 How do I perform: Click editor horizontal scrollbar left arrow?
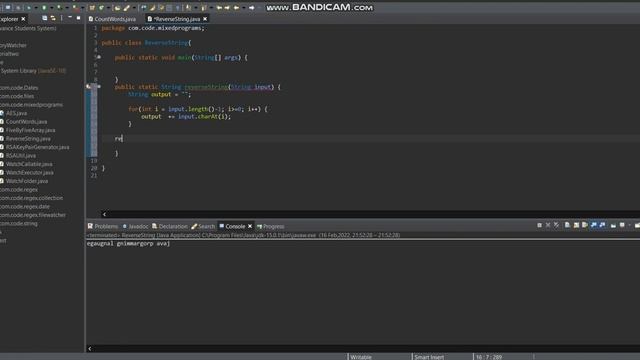pyautogui.click(x=104, y=214)
